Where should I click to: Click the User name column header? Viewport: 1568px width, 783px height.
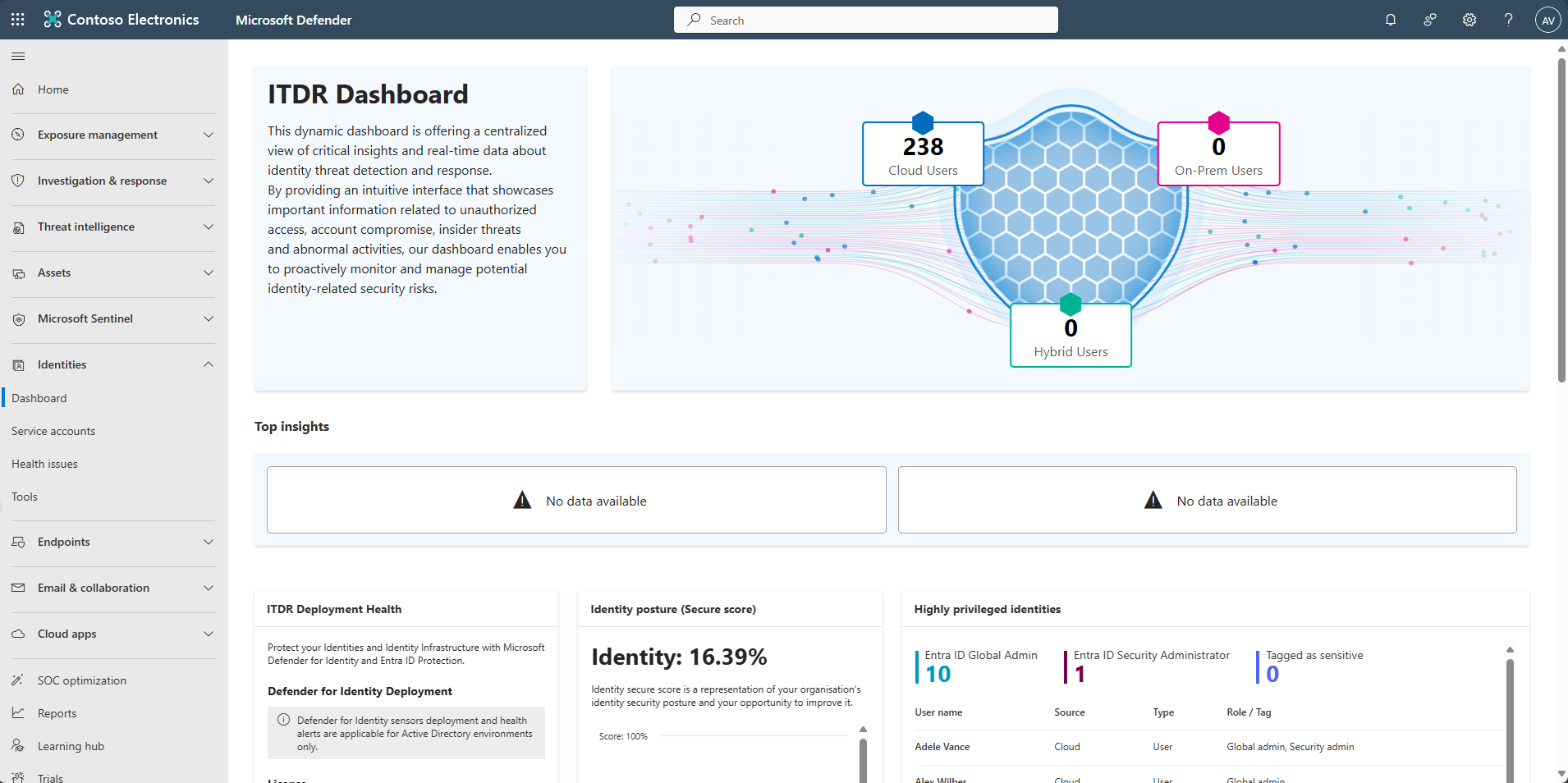pyautogui.click(x=938, y=712)
